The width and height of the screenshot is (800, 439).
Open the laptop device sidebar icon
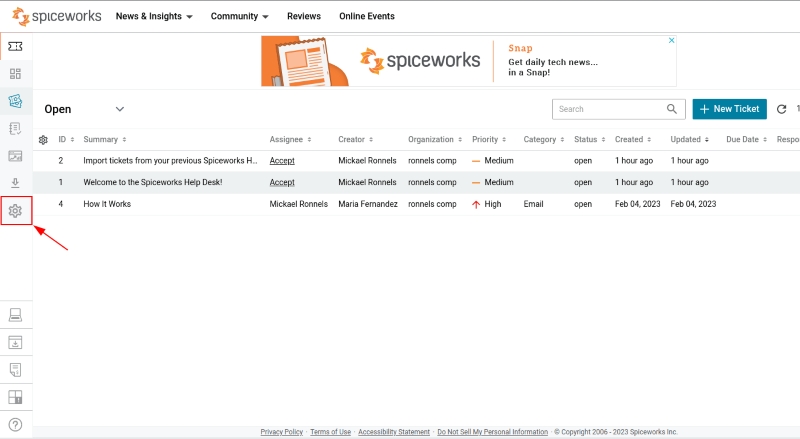(15, 315)
